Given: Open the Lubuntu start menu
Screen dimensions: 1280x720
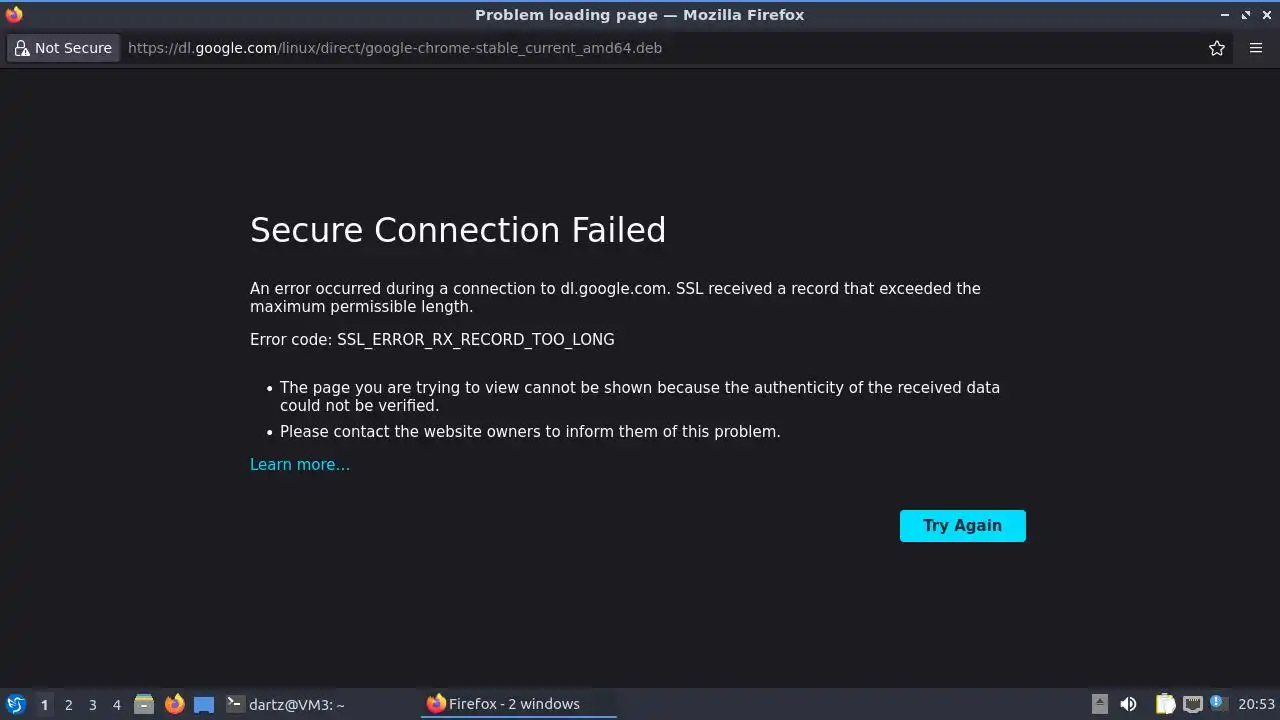Looking at the screenshot, I should (15, 704).
